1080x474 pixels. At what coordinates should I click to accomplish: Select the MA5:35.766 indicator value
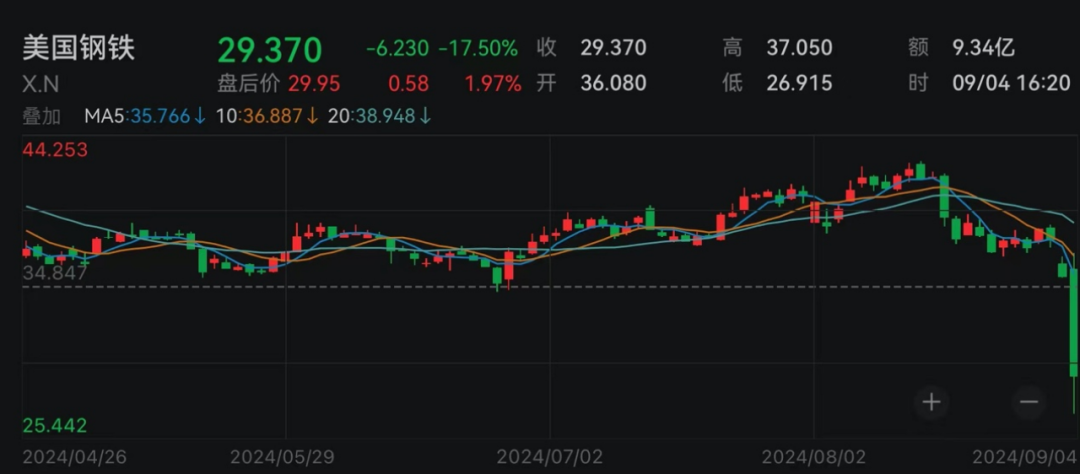145,116
